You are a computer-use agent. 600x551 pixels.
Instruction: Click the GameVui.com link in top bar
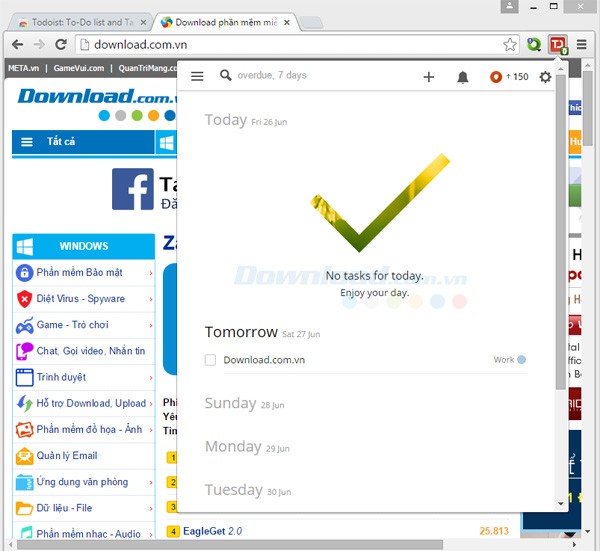[78, 68]
